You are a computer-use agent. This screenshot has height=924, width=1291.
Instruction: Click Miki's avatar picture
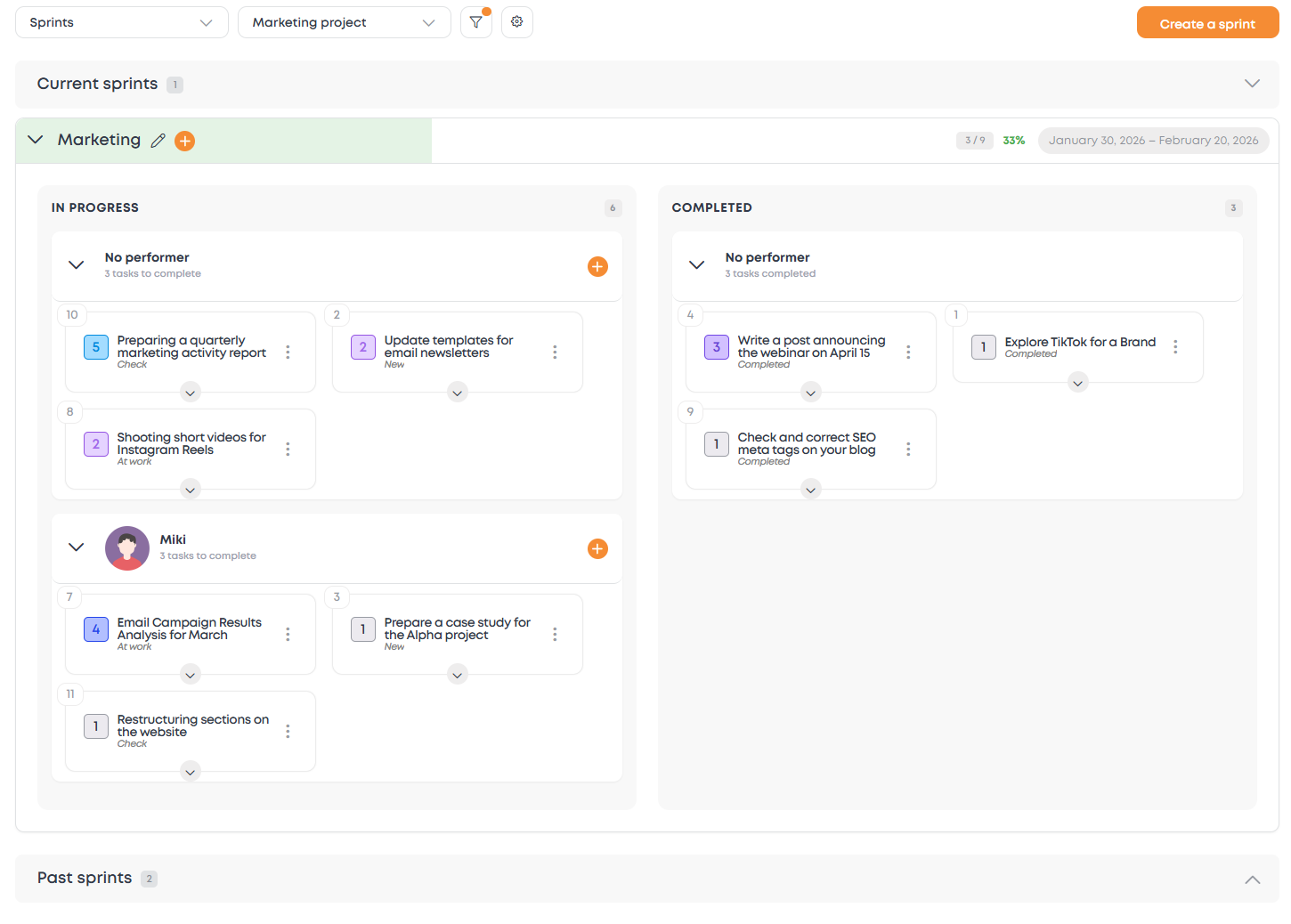(x=127, y=548)
